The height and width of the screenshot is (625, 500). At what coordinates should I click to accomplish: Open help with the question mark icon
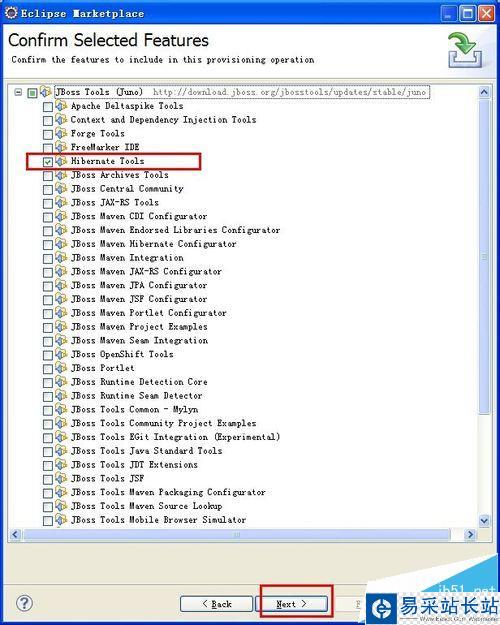24,603
